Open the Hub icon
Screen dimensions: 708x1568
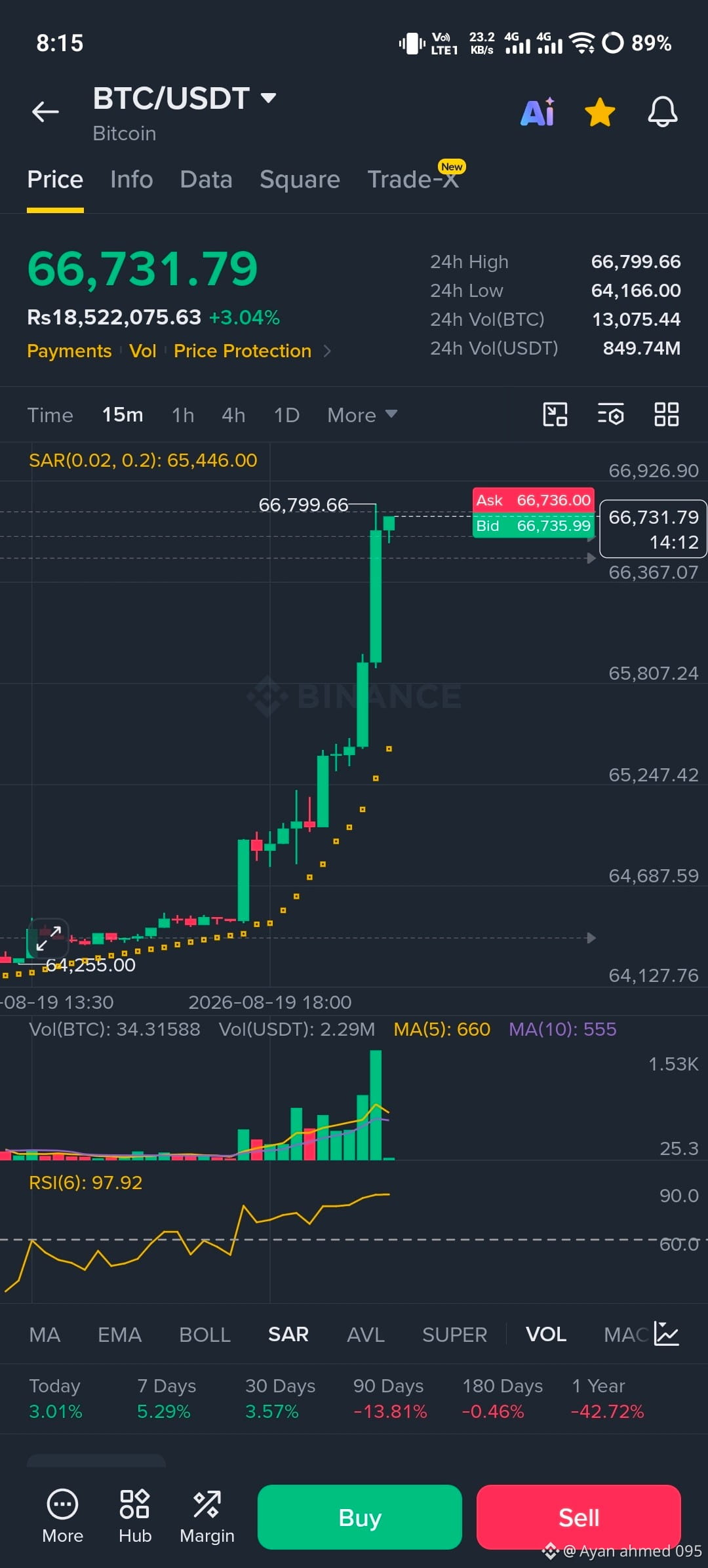[134, 1516]
